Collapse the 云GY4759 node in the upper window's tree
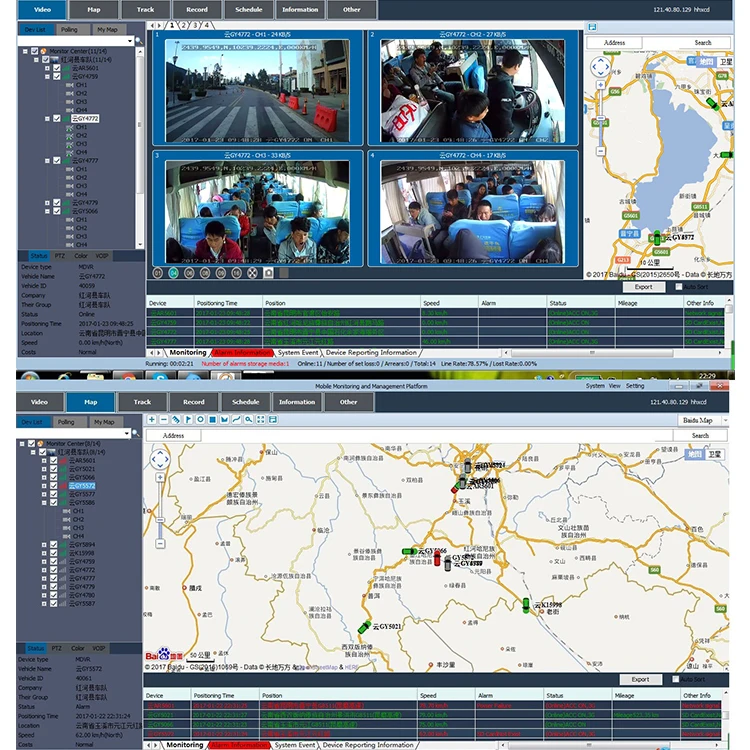The image size is (750, 750). 47,77
